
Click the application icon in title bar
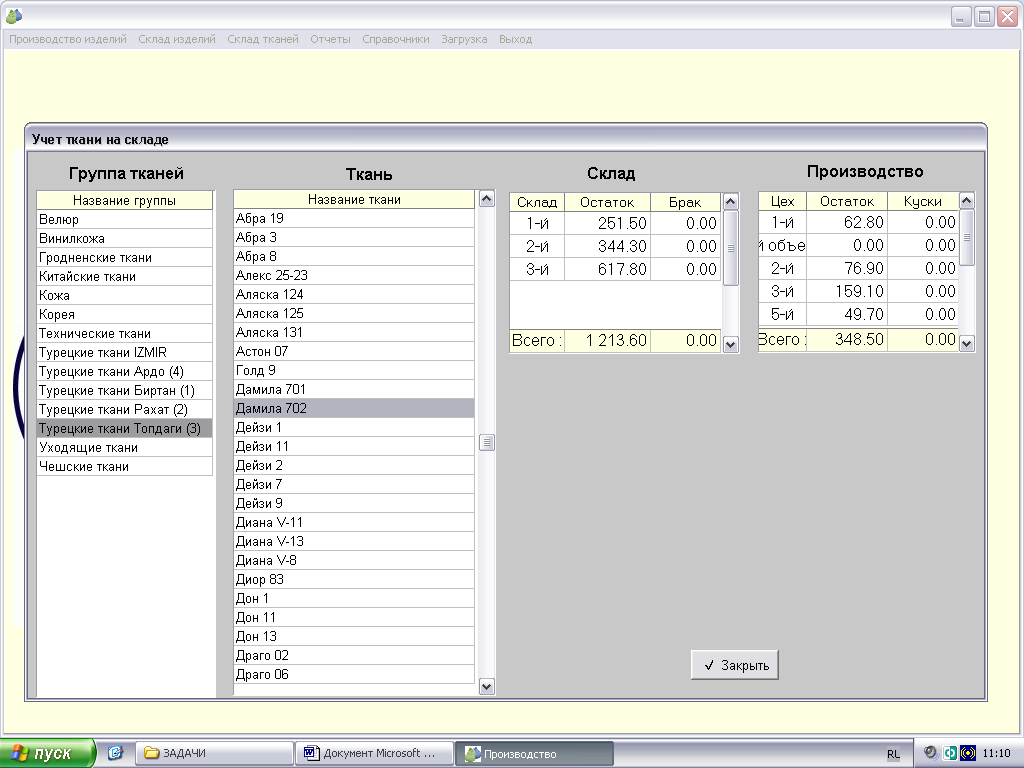point(14,15)
